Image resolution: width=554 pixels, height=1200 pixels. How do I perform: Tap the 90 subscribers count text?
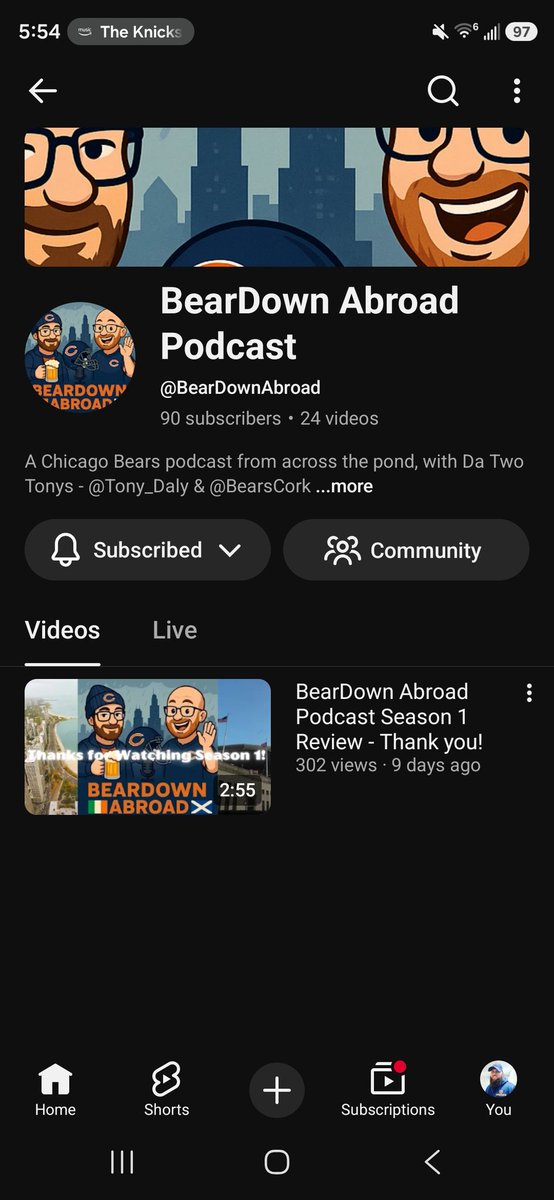(220, 418)
